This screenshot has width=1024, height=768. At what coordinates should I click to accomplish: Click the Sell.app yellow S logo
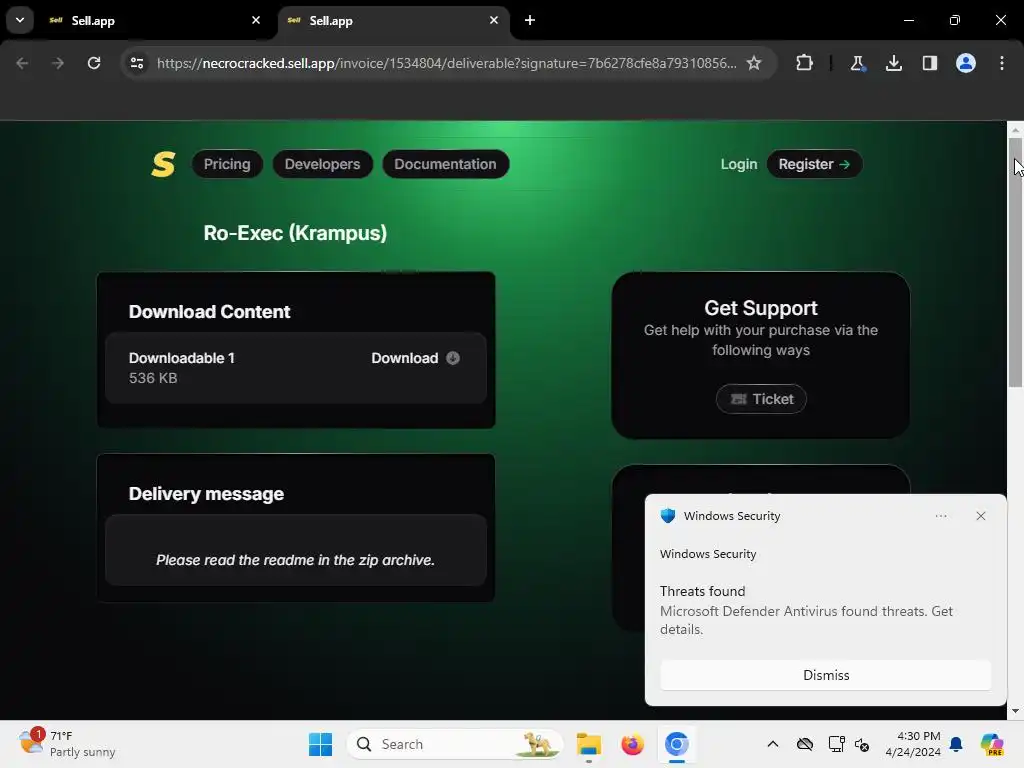click(x=163, y=164)
